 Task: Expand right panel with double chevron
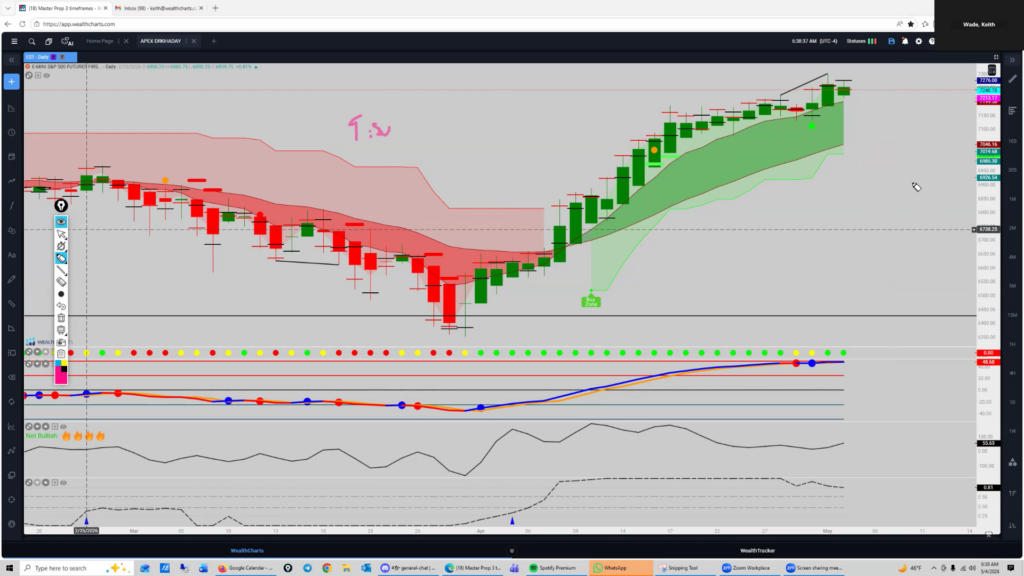pos(1012,59)
